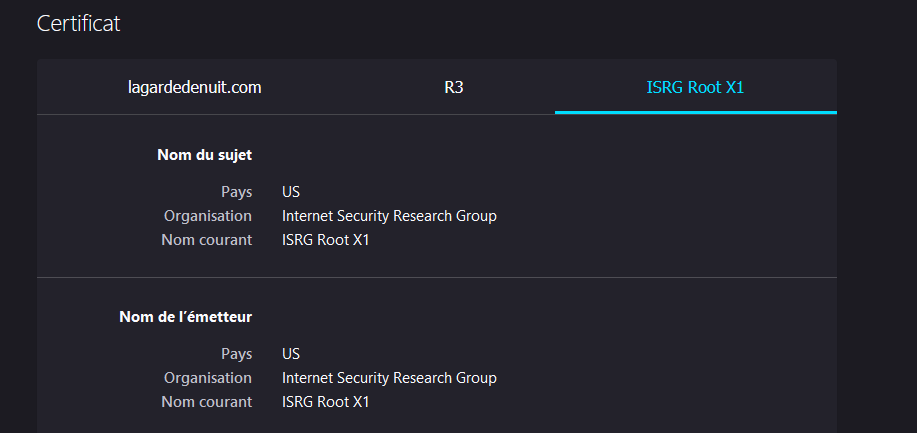Select the issuer common name ISRG Root X1
Screen dimensions: 917x433
pos(326,402)
